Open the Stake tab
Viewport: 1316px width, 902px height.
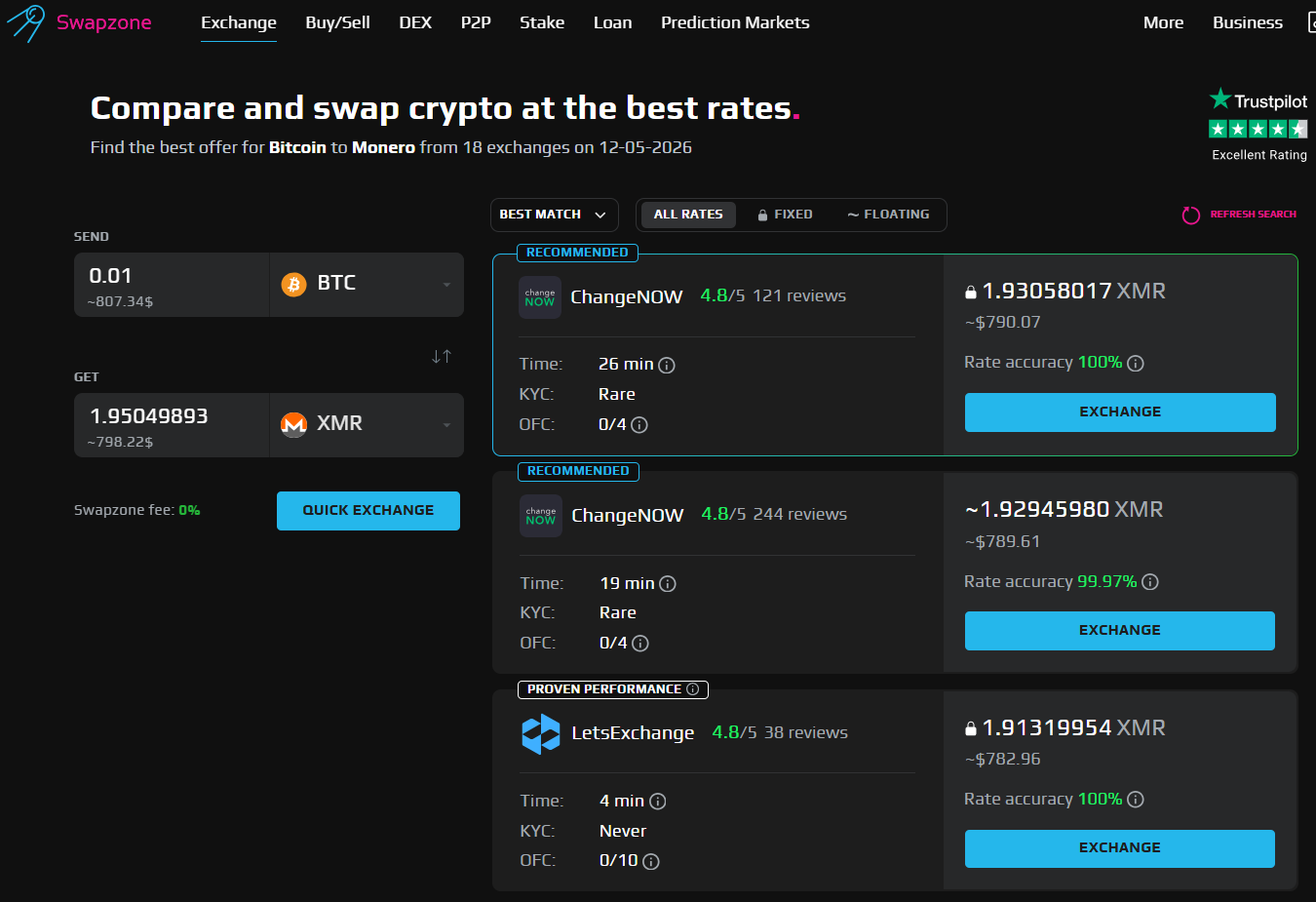542,22
